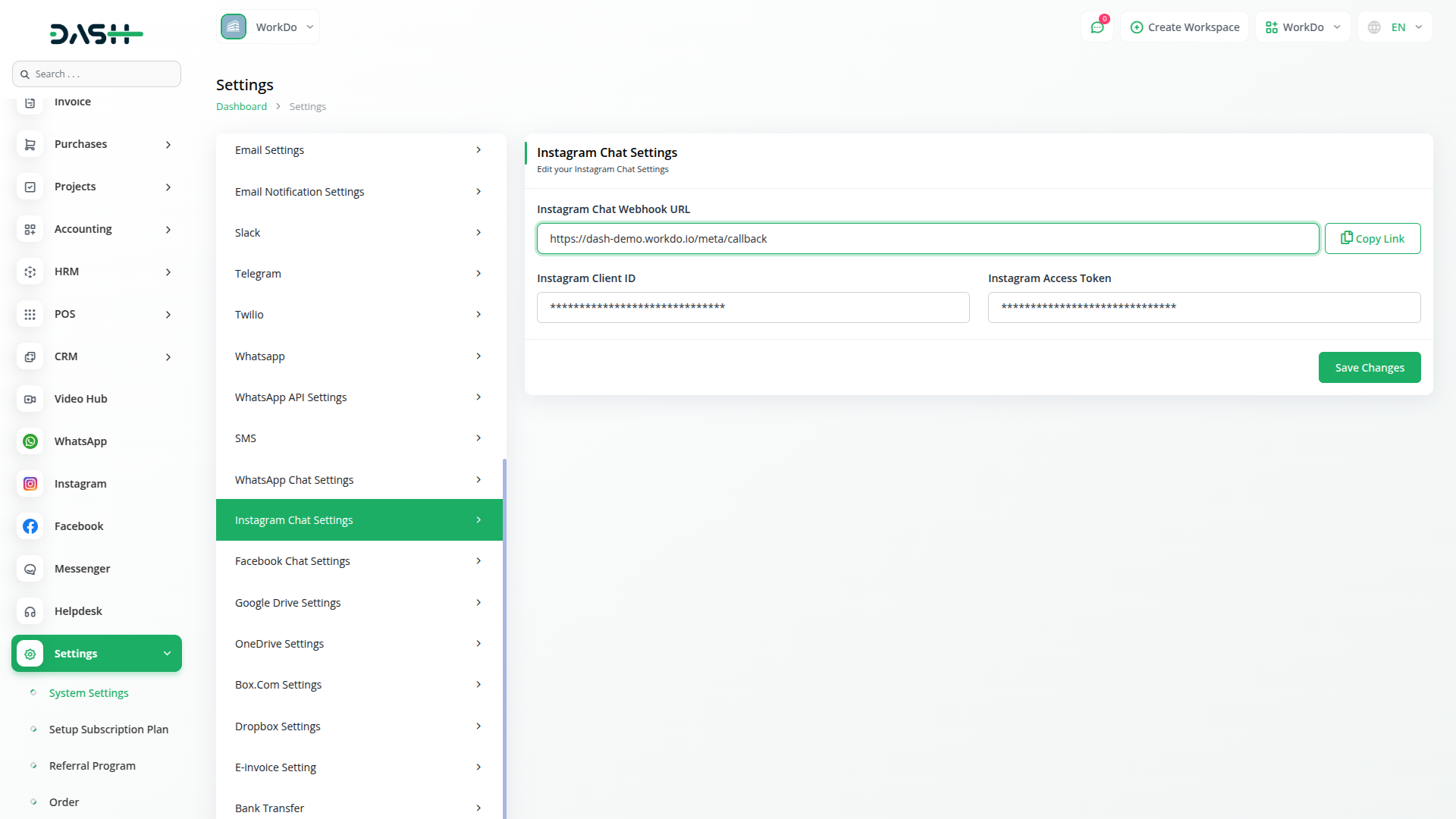
Task: Click the Video Hub camera icon
Action: pos(30,399)
